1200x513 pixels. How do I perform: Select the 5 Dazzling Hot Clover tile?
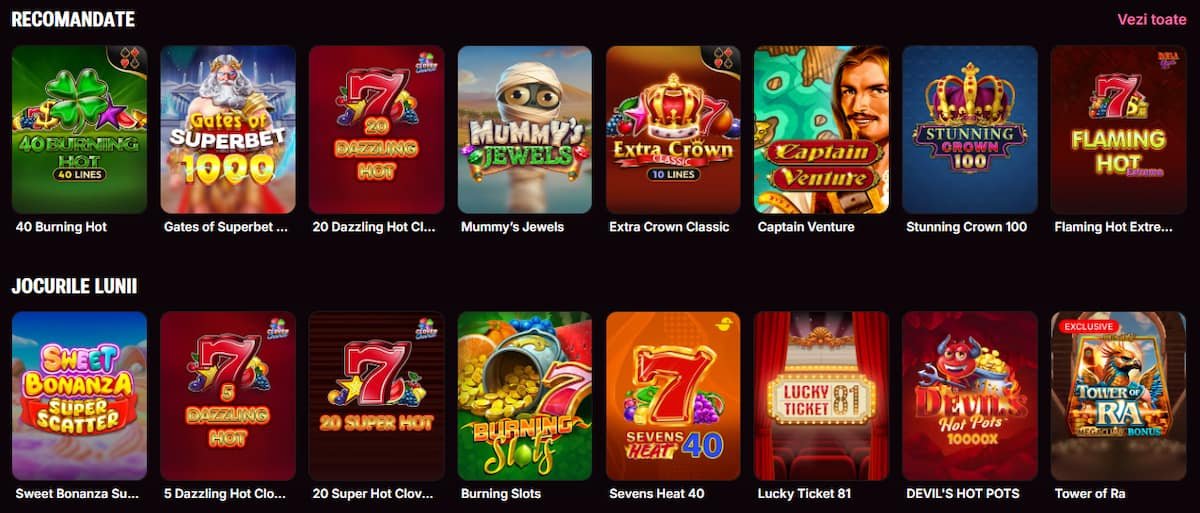pos(228,396)
